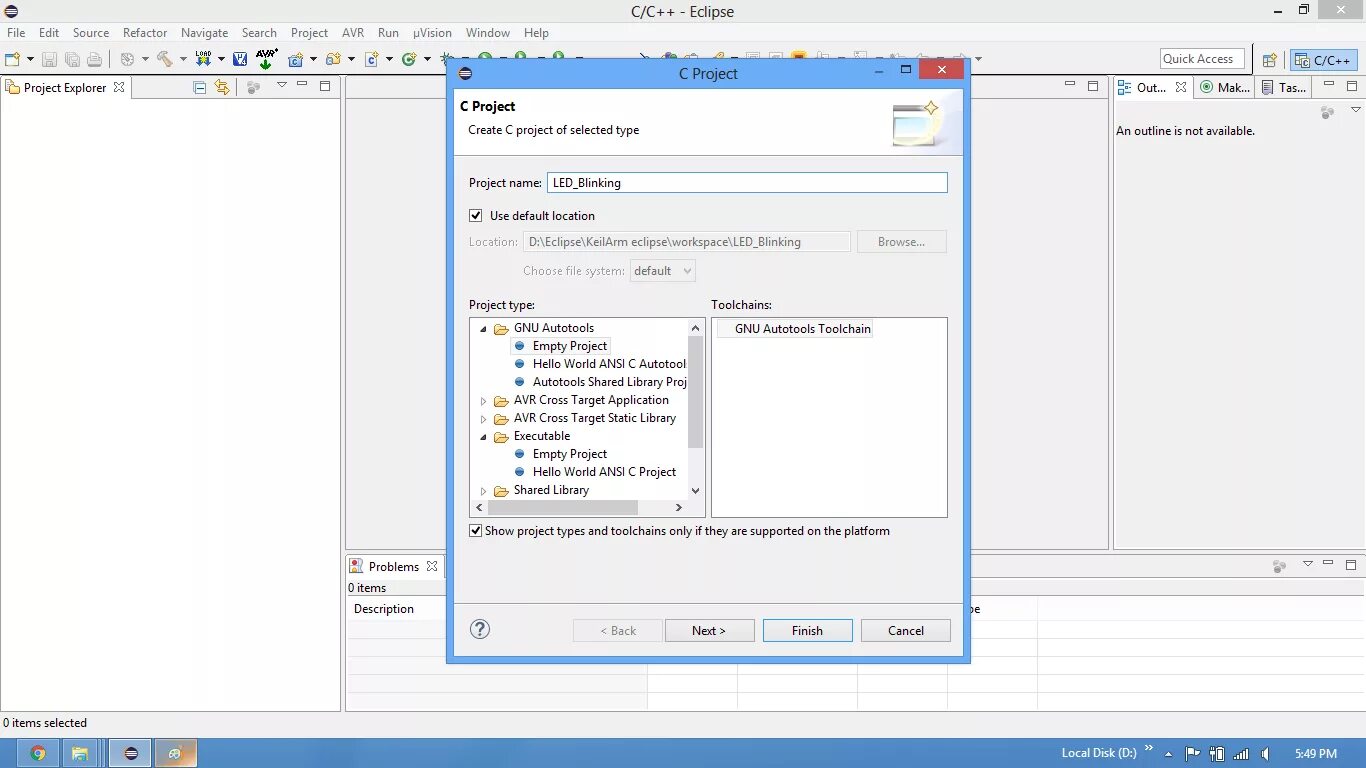
Task: Open the µVision menu
Action: click(432, 33)
